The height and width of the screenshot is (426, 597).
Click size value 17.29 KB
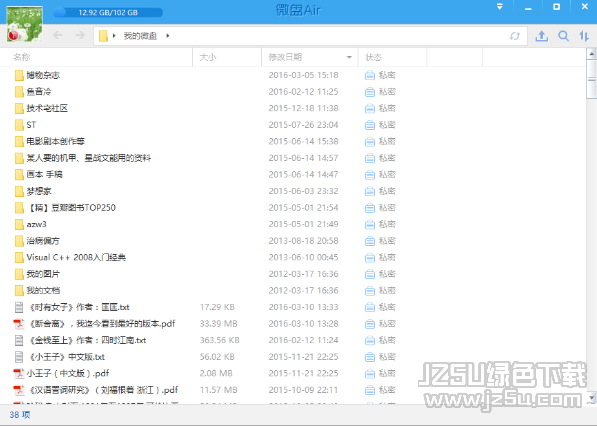click(x=217, y=307)
